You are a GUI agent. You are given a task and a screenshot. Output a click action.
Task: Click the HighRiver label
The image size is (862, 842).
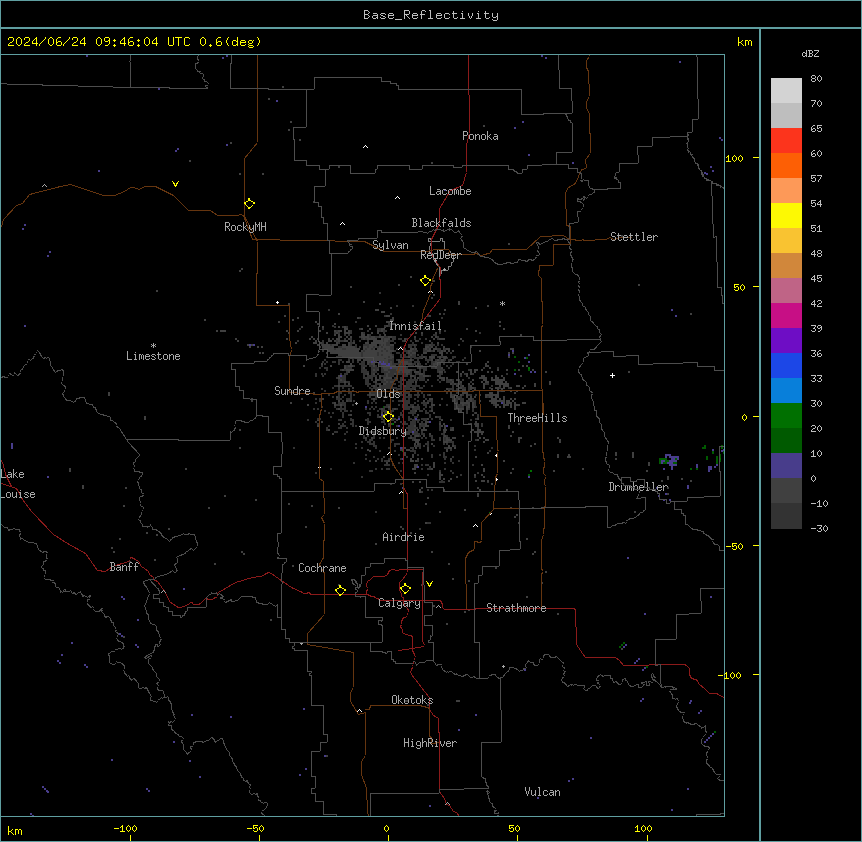coord(430,743)
